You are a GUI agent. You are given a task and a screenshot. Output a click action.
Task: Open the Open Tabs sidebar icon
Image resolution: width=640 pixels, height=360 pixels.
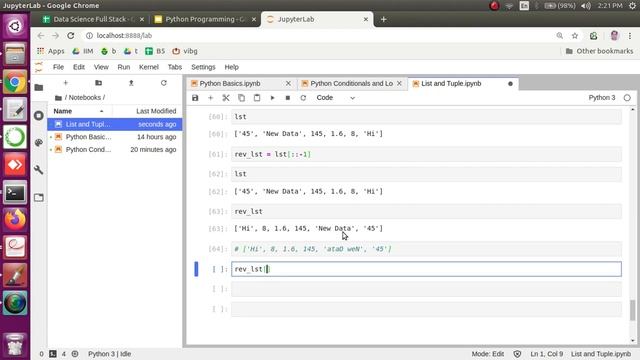coord(39,198)
